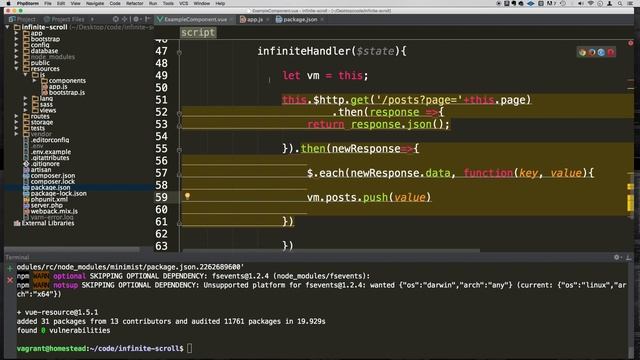Select package.json in project tree
The height and width of the screenshot is (360, 640).
50,187
